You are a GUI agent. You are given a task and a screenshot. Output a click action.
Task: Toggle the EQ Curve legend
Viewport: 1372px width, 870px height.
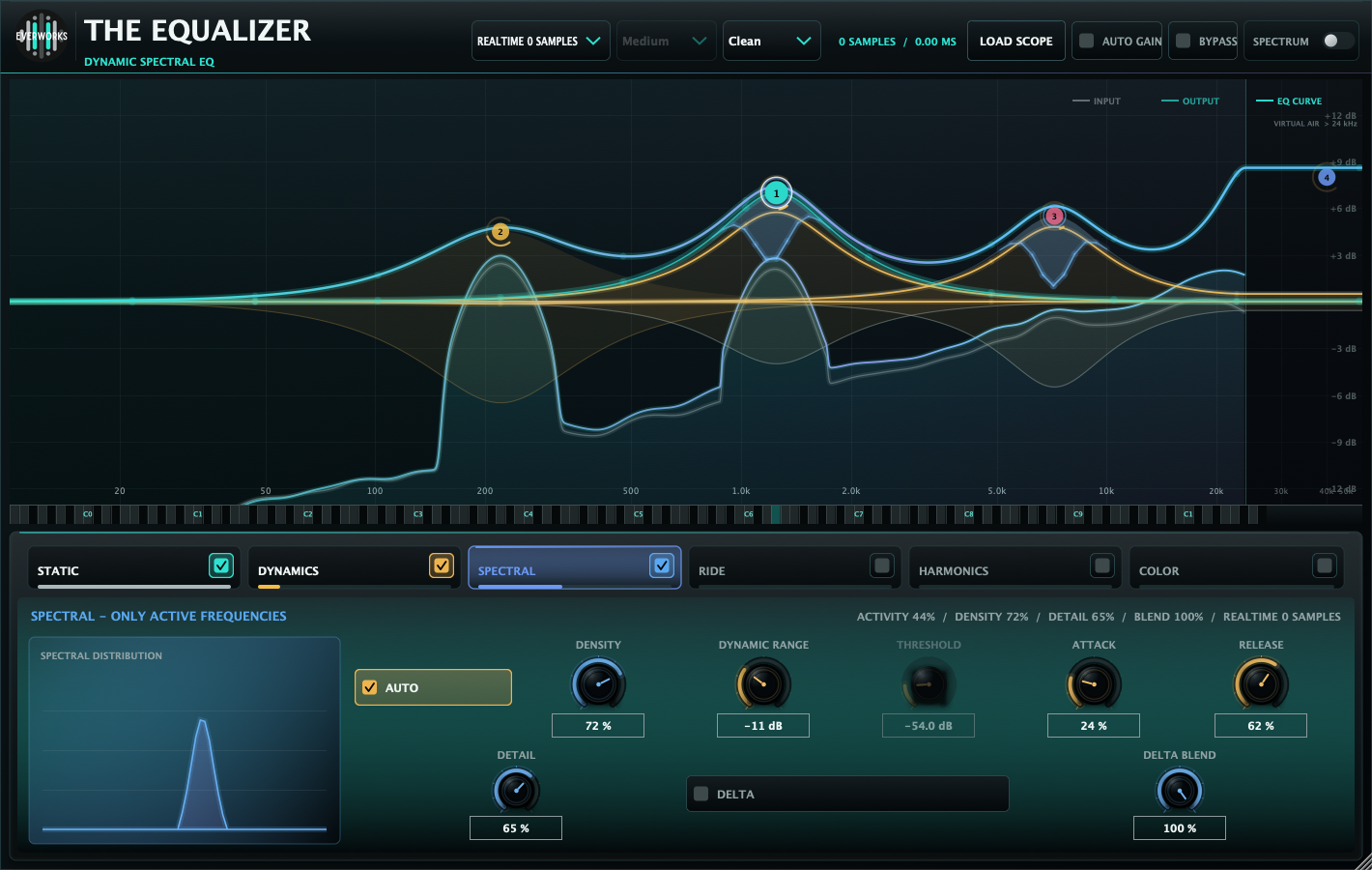[1289, 101]
